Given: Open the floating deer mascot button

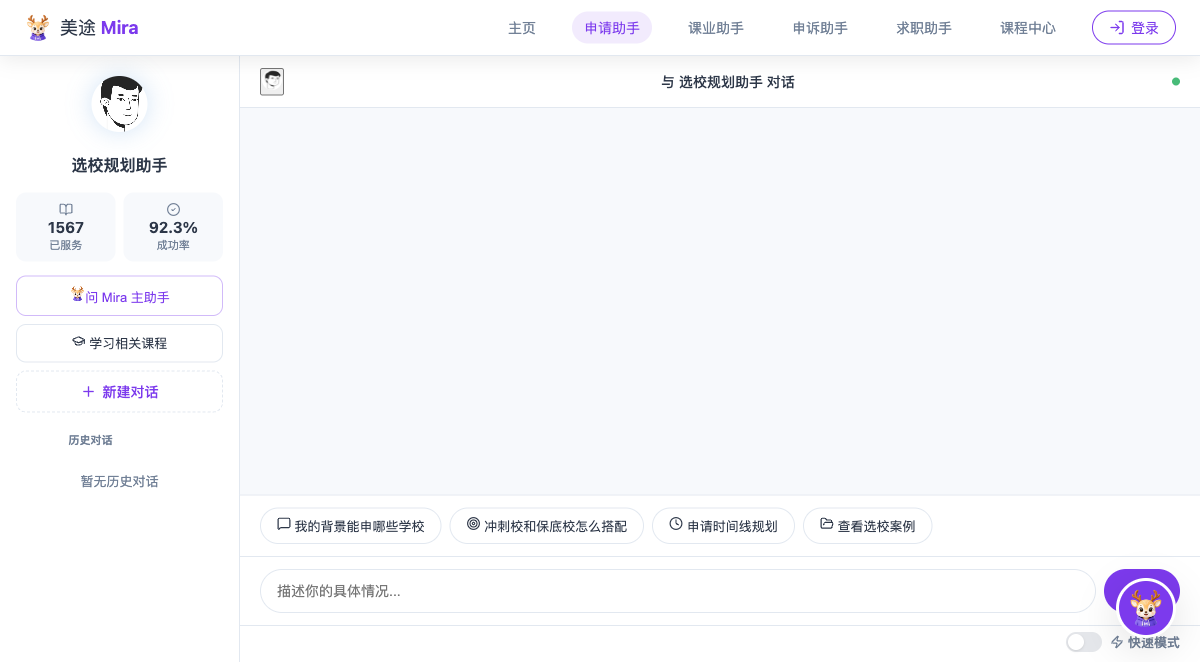Looking at the screenshot, I should tap(1145, 608).
